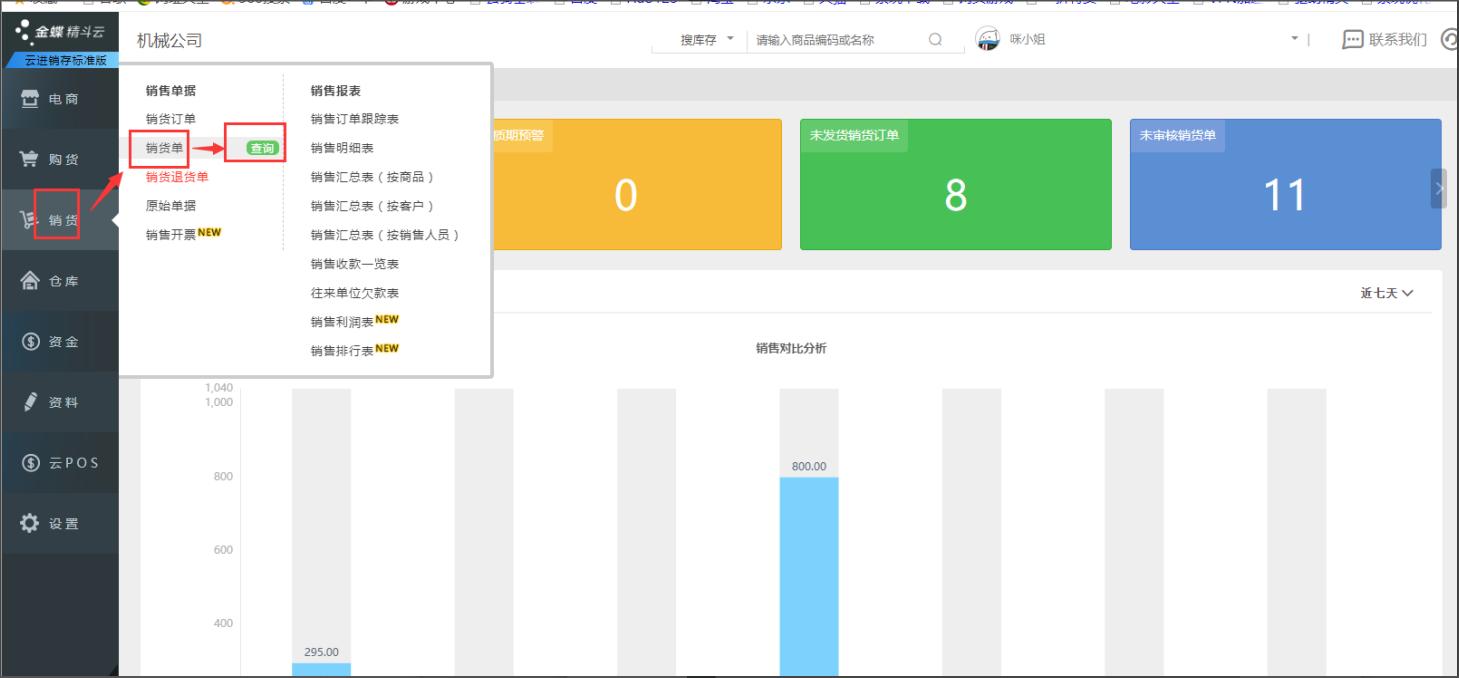Open the 近七天 date range dropdown

(x=1386, y=293)
